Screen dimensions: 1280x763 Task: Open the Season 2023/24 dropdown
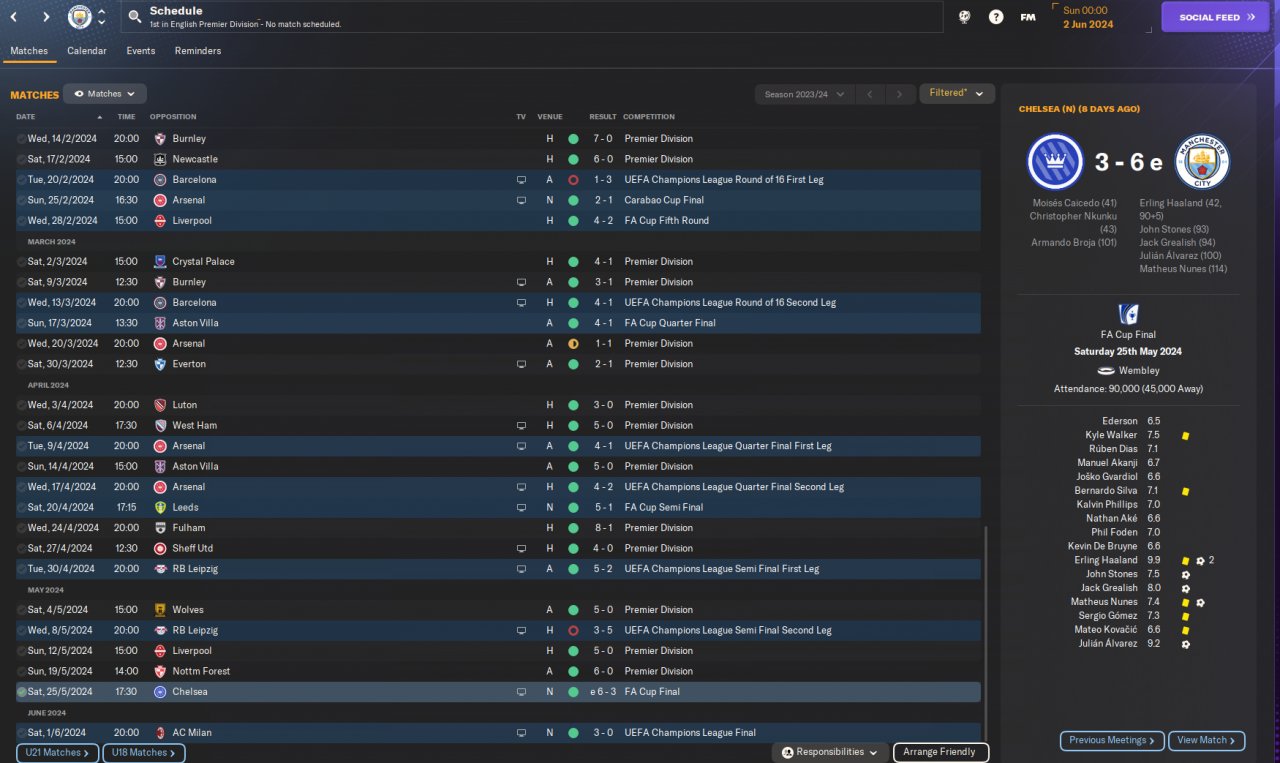pos(804,94)
